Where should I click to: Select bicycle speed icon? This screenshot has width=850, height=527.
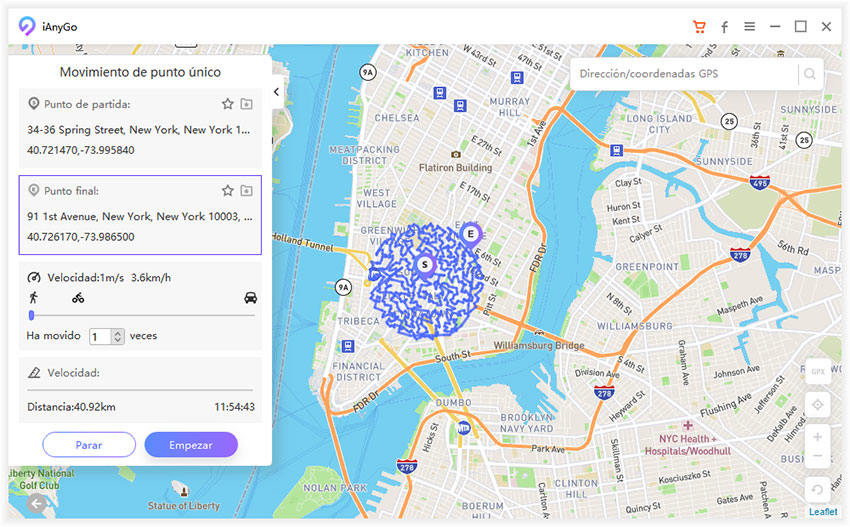[x=78, y=298]
